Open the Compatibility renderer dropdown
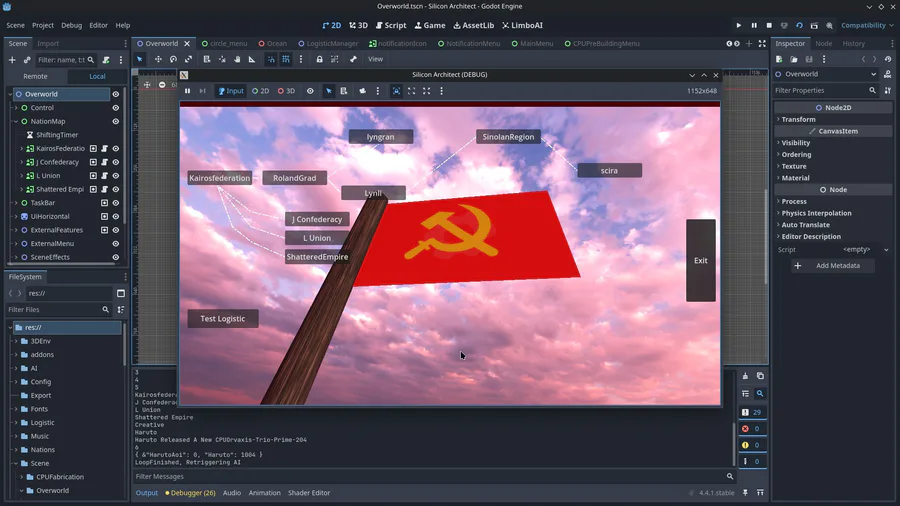 867,25
